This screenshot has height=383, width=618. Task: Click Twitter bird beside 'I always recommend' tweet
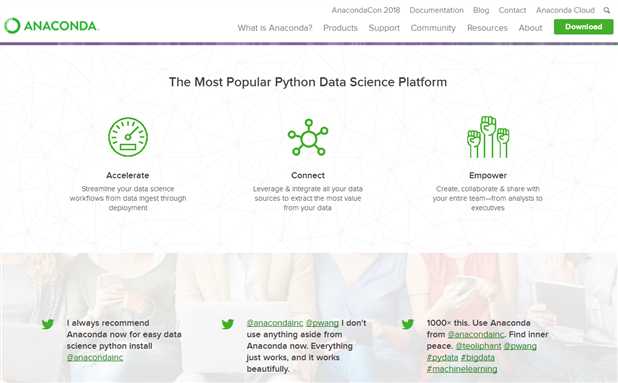point(48,324)
